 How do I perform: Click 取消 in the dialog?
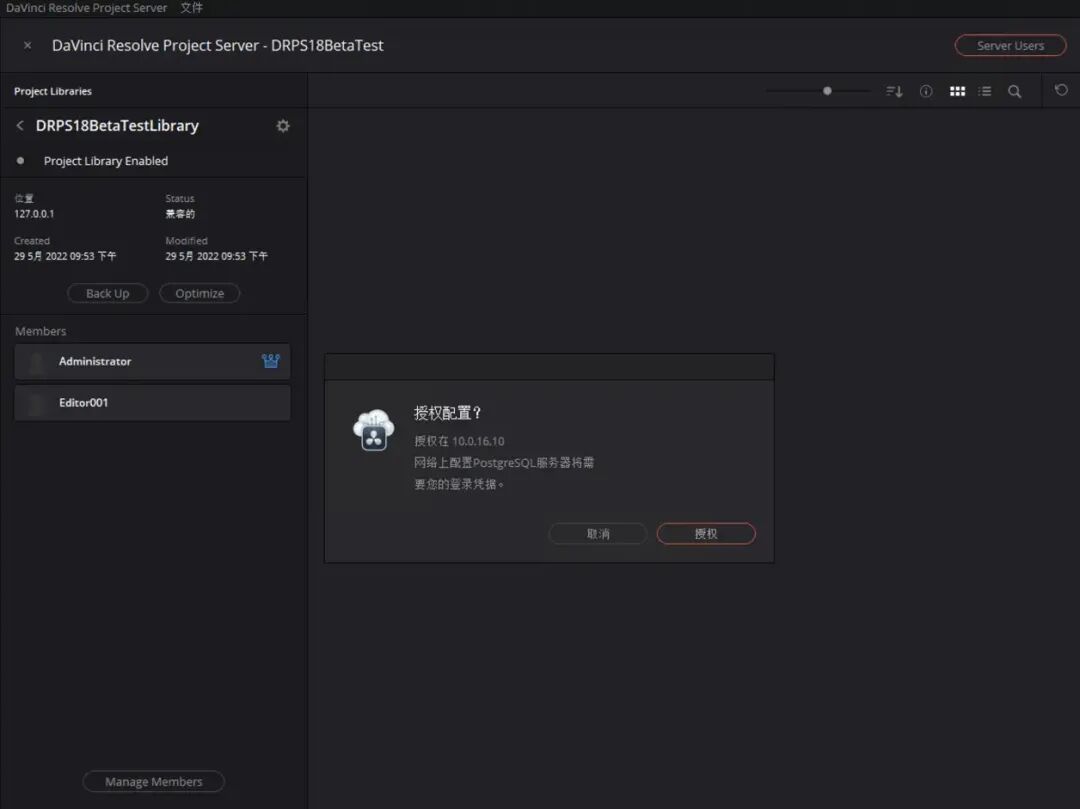[x=598, y=534]
